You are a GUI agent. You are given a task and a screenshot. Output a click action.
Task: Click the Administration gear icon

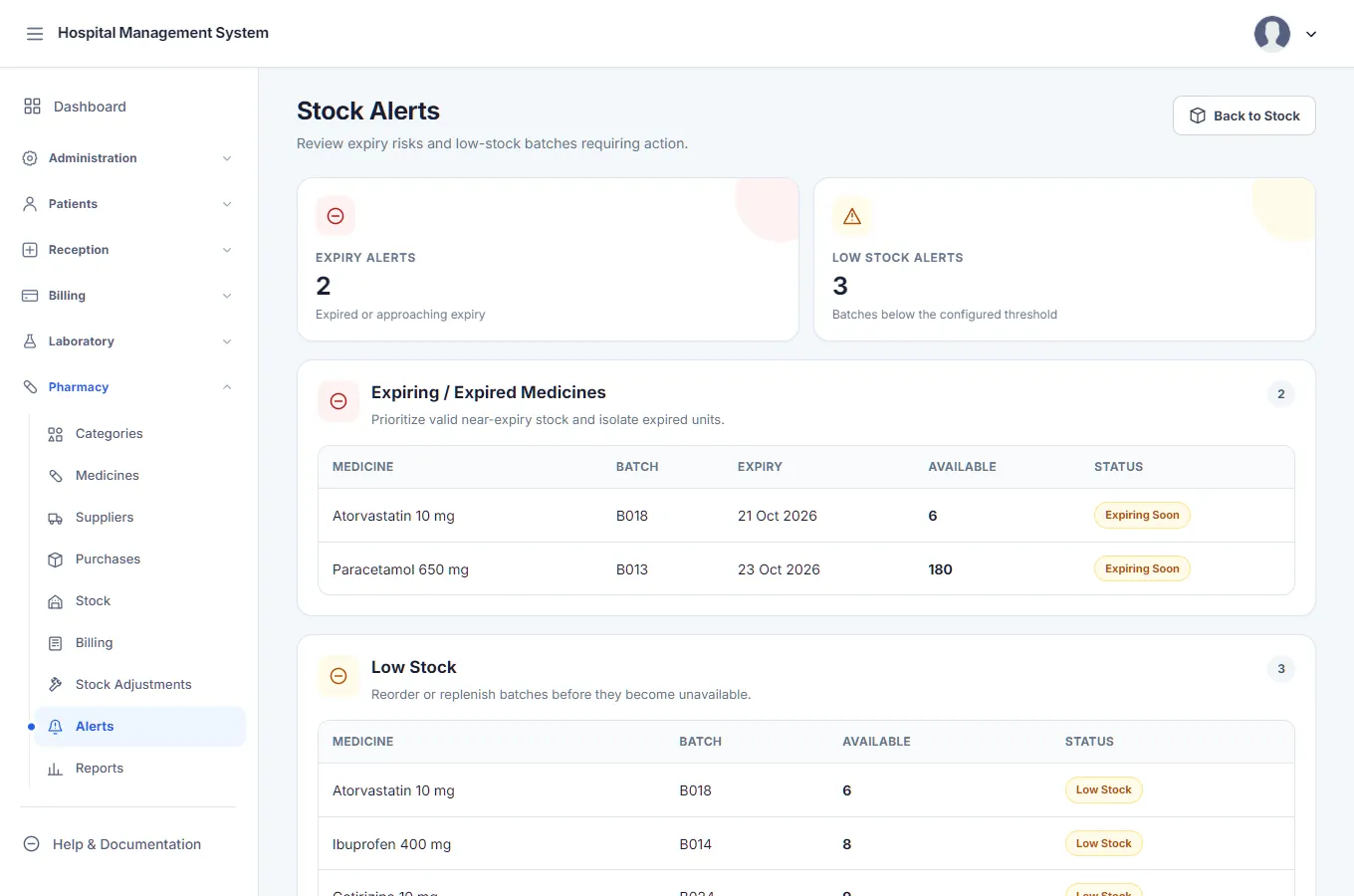(x=30, y=158)
